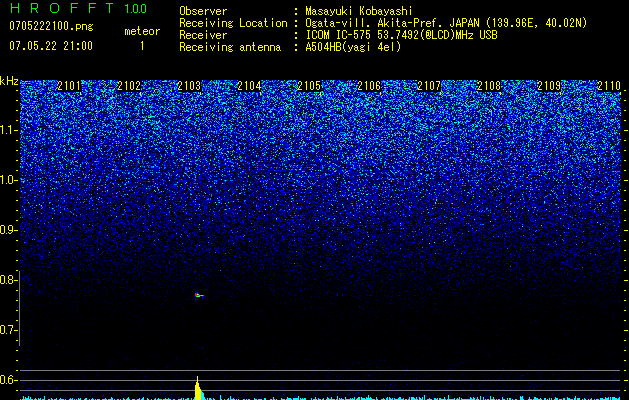Viewport: 629px width, 400px height.
Task: Click the kHz axis unit label
Action: 9,81
